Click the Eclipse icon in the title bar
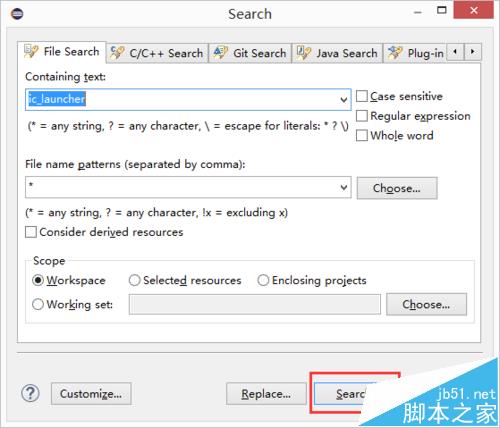 pyautogui.click(x=17, y=14)
